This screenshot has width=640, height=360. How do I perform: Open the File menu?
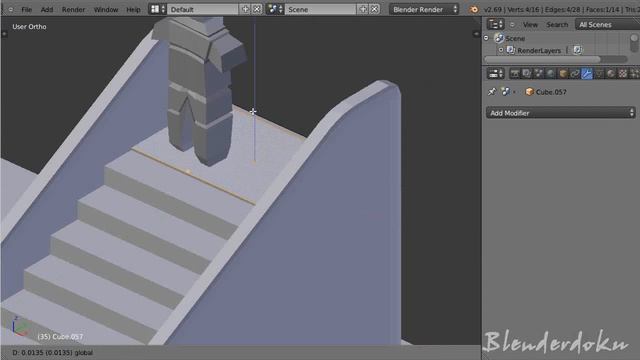tap(27, 9)
